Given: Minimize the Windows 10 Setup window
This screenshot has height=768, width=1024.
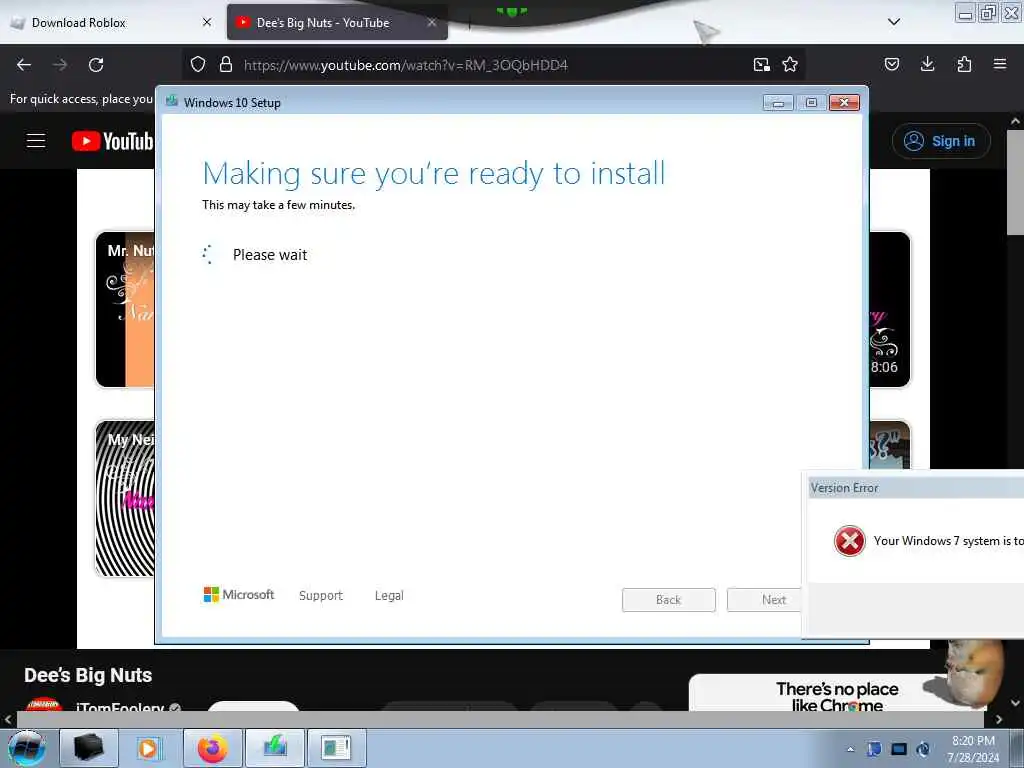Looking at the screenshot, I should click(778, 103).
